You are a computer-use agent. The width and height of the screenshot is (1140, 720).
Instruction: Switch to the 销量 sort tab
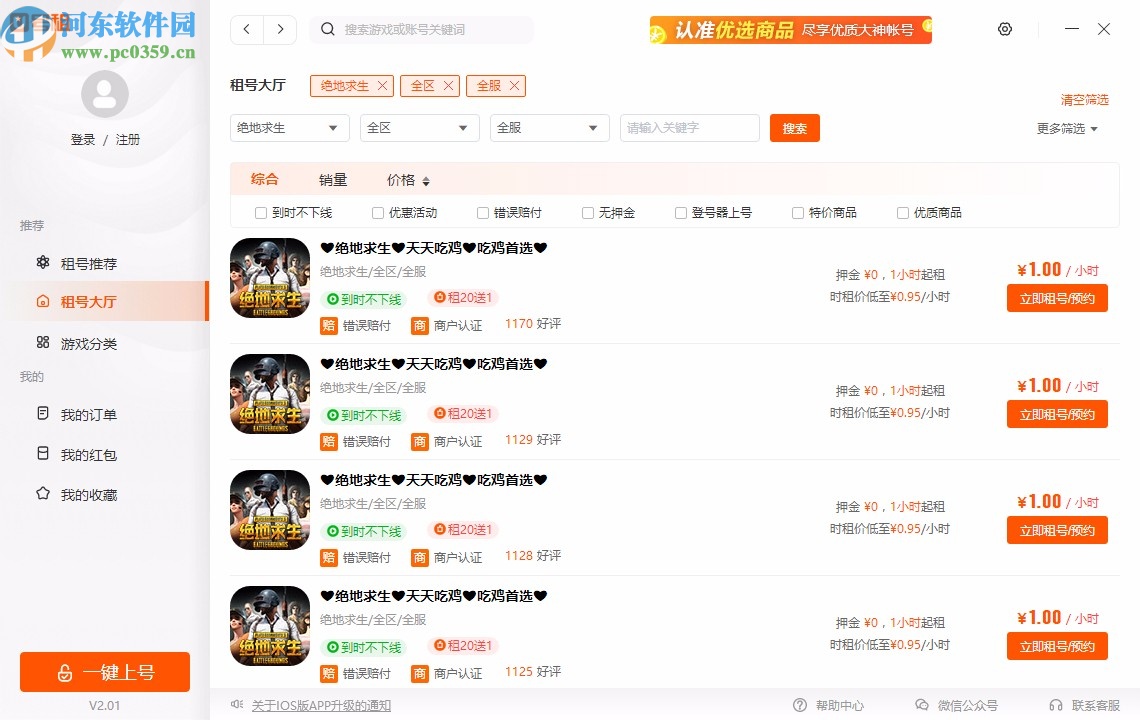332,179
